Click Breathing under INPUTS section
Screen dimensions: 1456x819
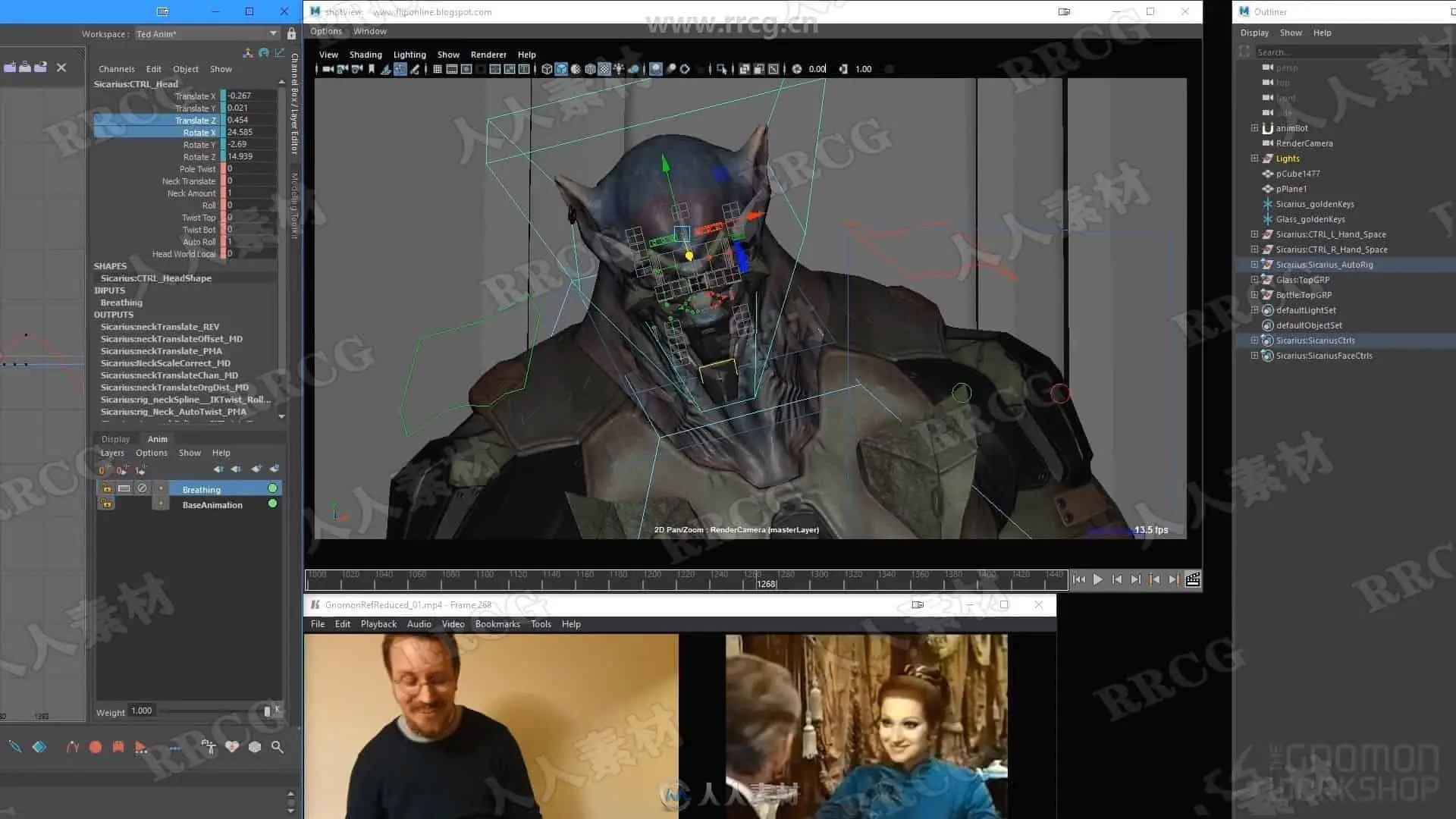pos(121,303)
